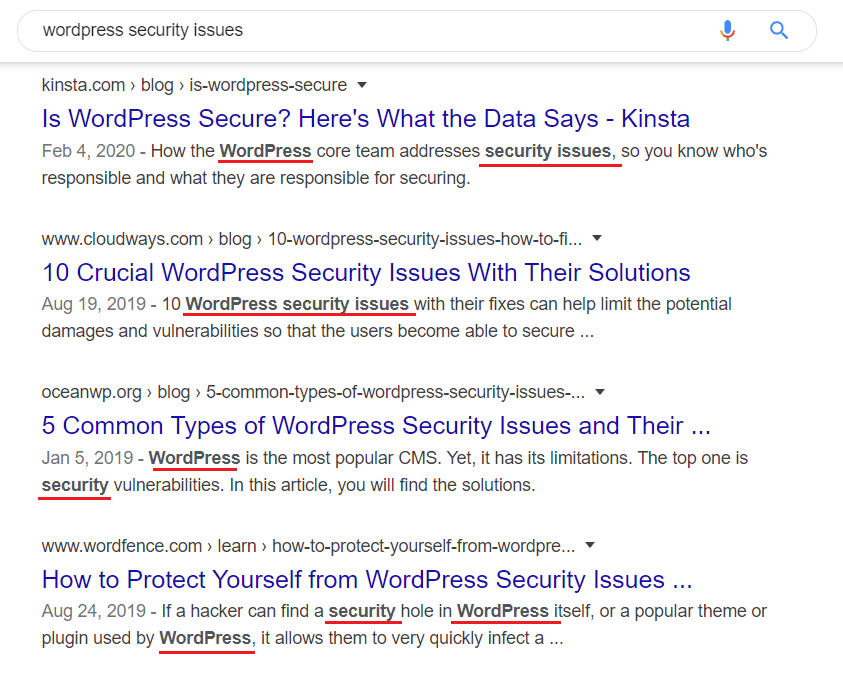Visit '5 Common Types of WordPress Security Issues' result
This screenshot has width=843, height=689.
(x=376, y=425)
